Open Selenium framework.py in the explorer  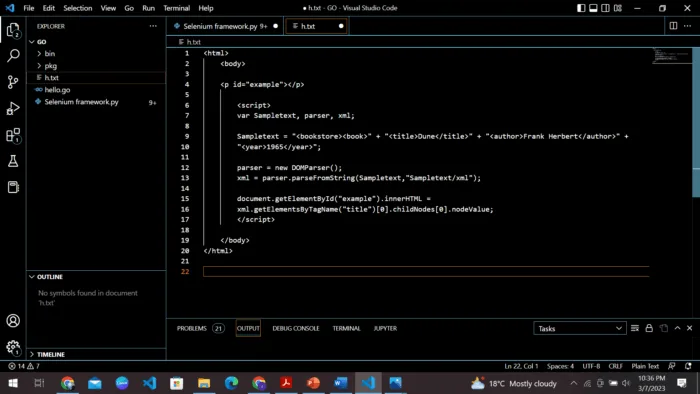pos(96,102)
